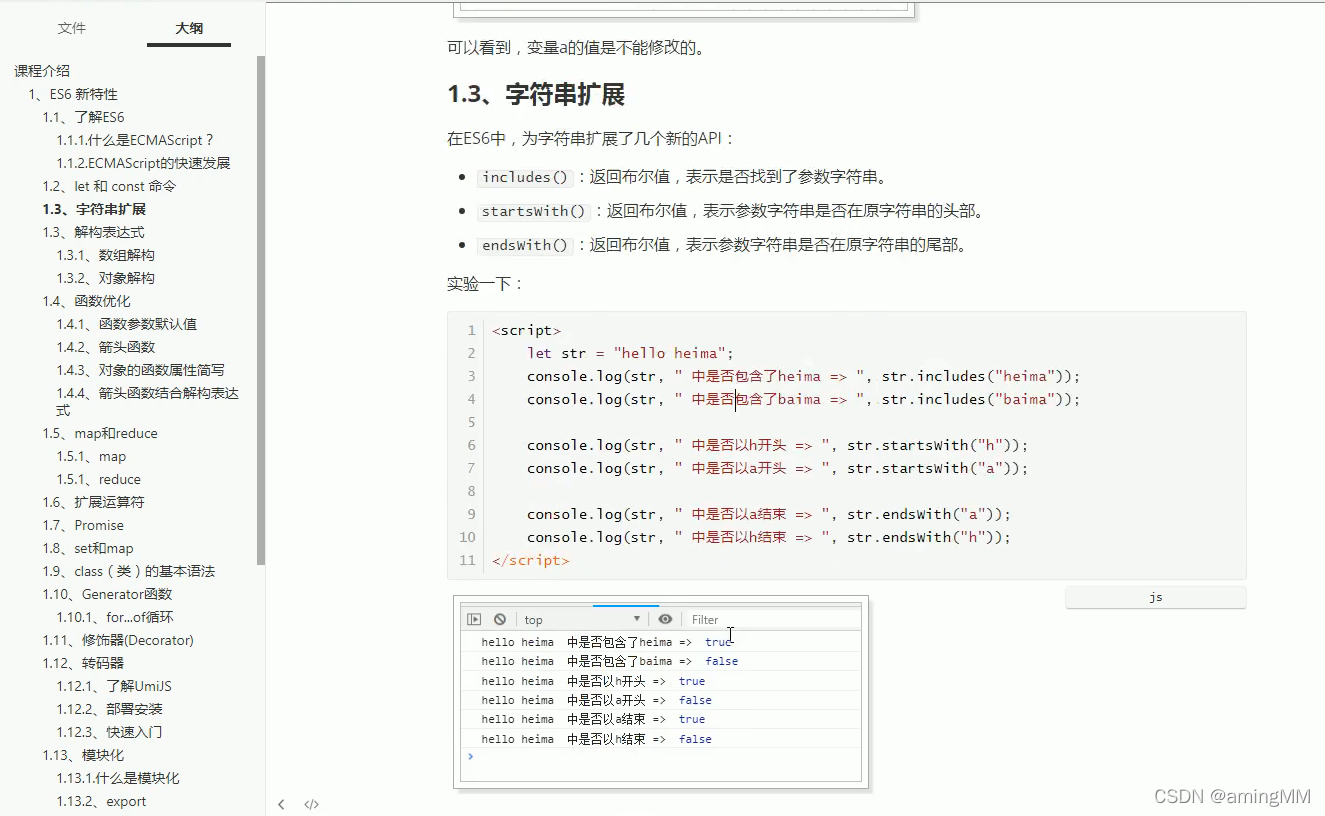Viewport: 1325px width, 816px height.
Task: Jump to 1.4、函数优化
Action: [x=87, y=301]
